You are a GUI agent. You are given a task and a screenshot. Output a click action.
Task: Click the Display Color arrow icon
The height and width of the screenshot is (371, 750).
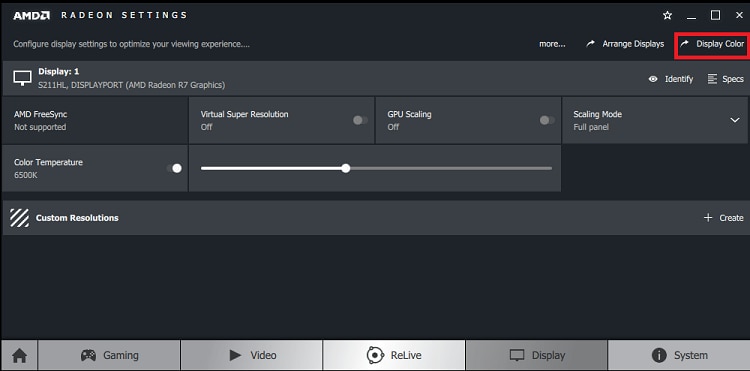click(x=684, y=44)
